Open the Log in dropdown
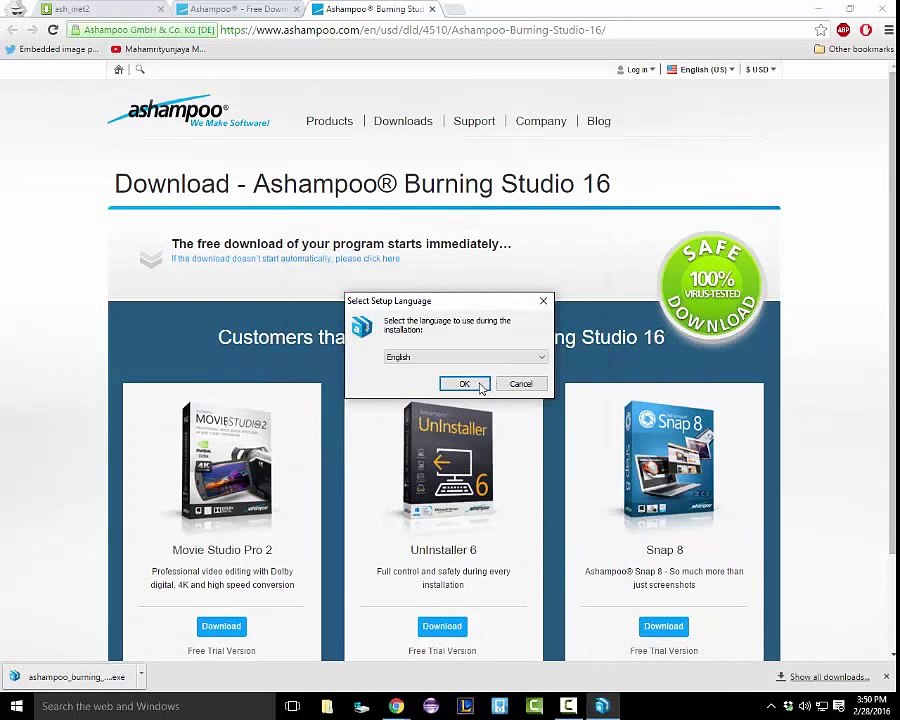The image size is (900, 720). click(x=636, y=69)
